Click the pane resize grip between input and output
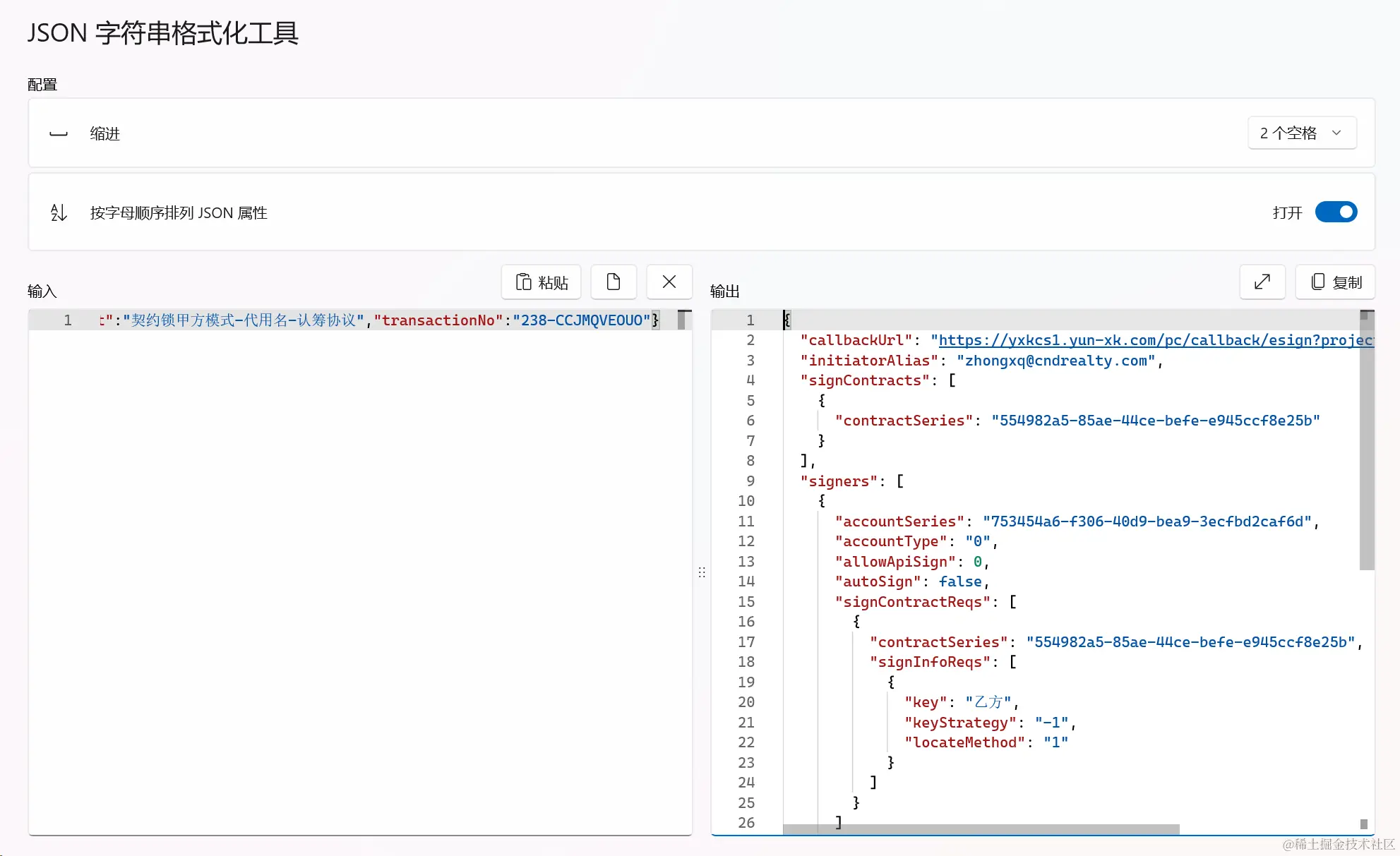 701,572
